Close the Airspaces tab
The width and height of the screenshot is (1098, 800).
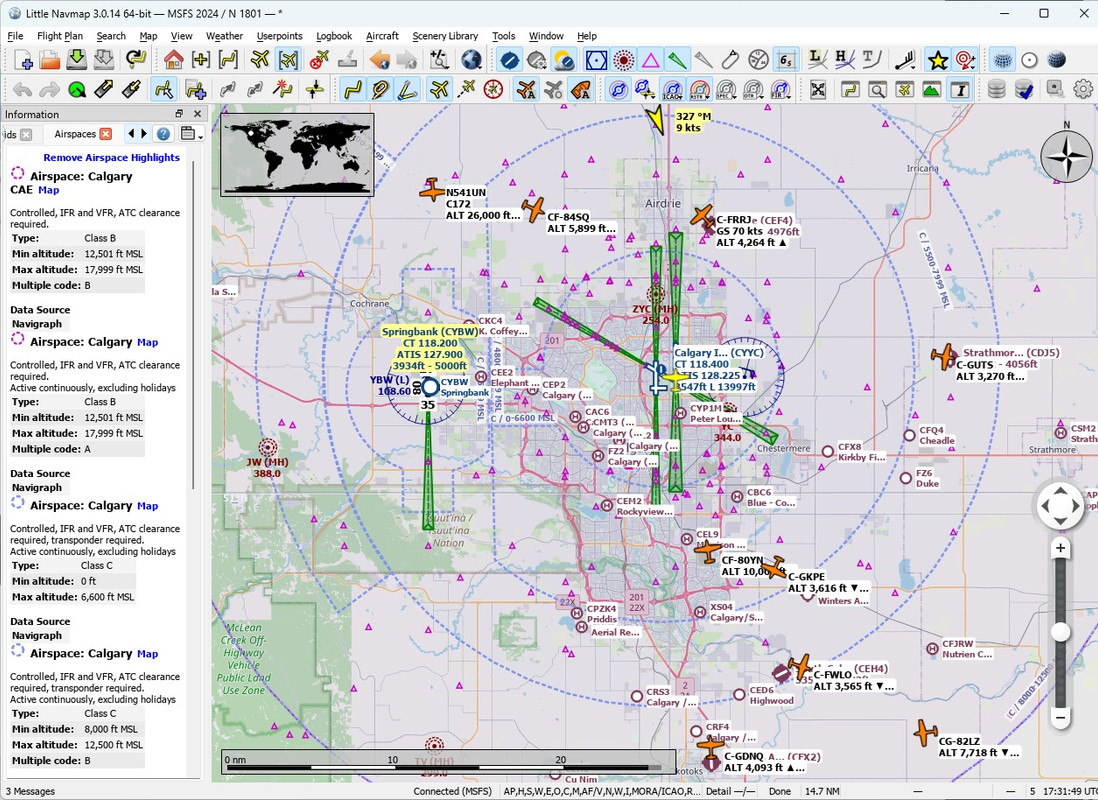[x=106, y=134]
